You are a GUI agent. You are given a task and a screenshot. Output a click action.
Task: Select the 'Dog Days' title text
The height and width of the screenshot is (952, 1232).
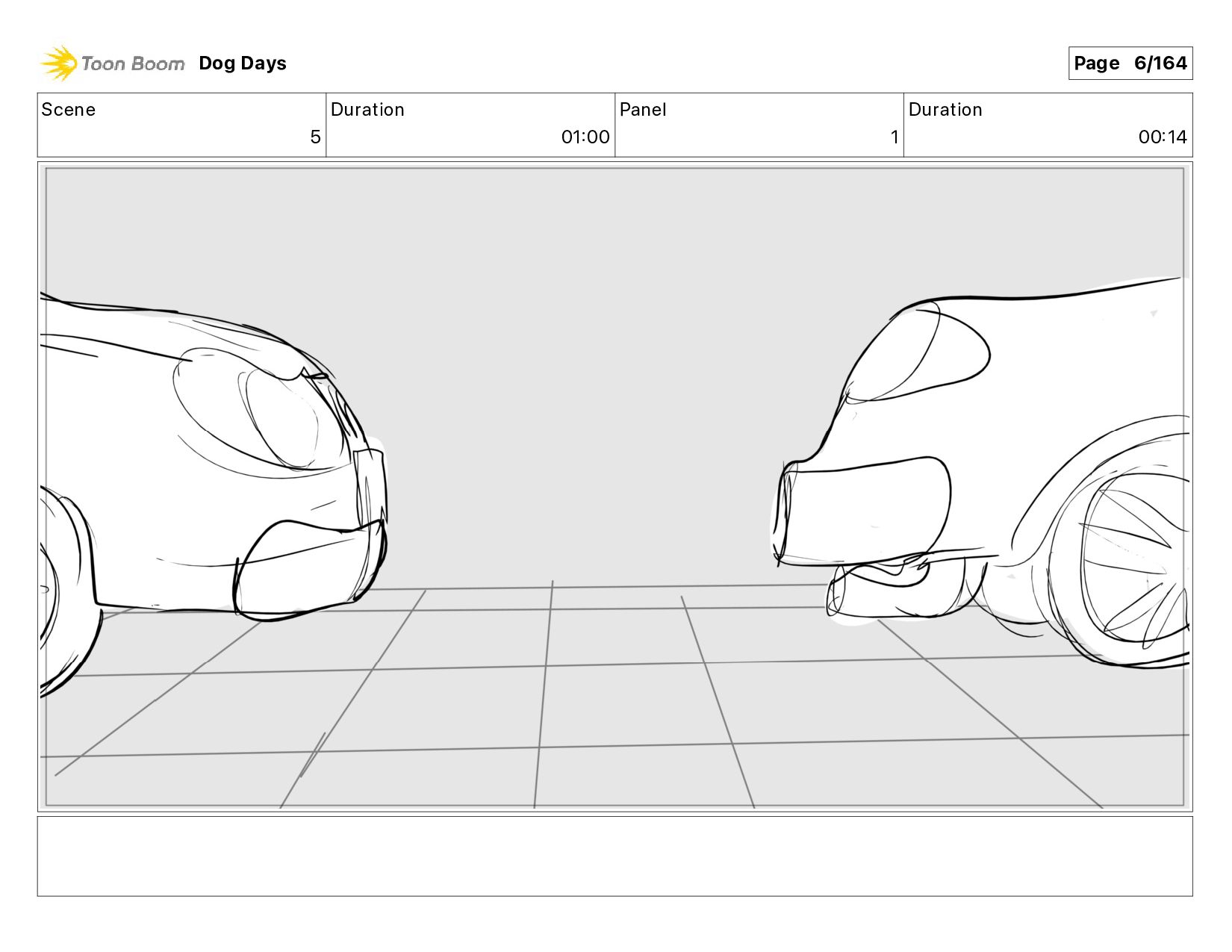tap(243, 63)
